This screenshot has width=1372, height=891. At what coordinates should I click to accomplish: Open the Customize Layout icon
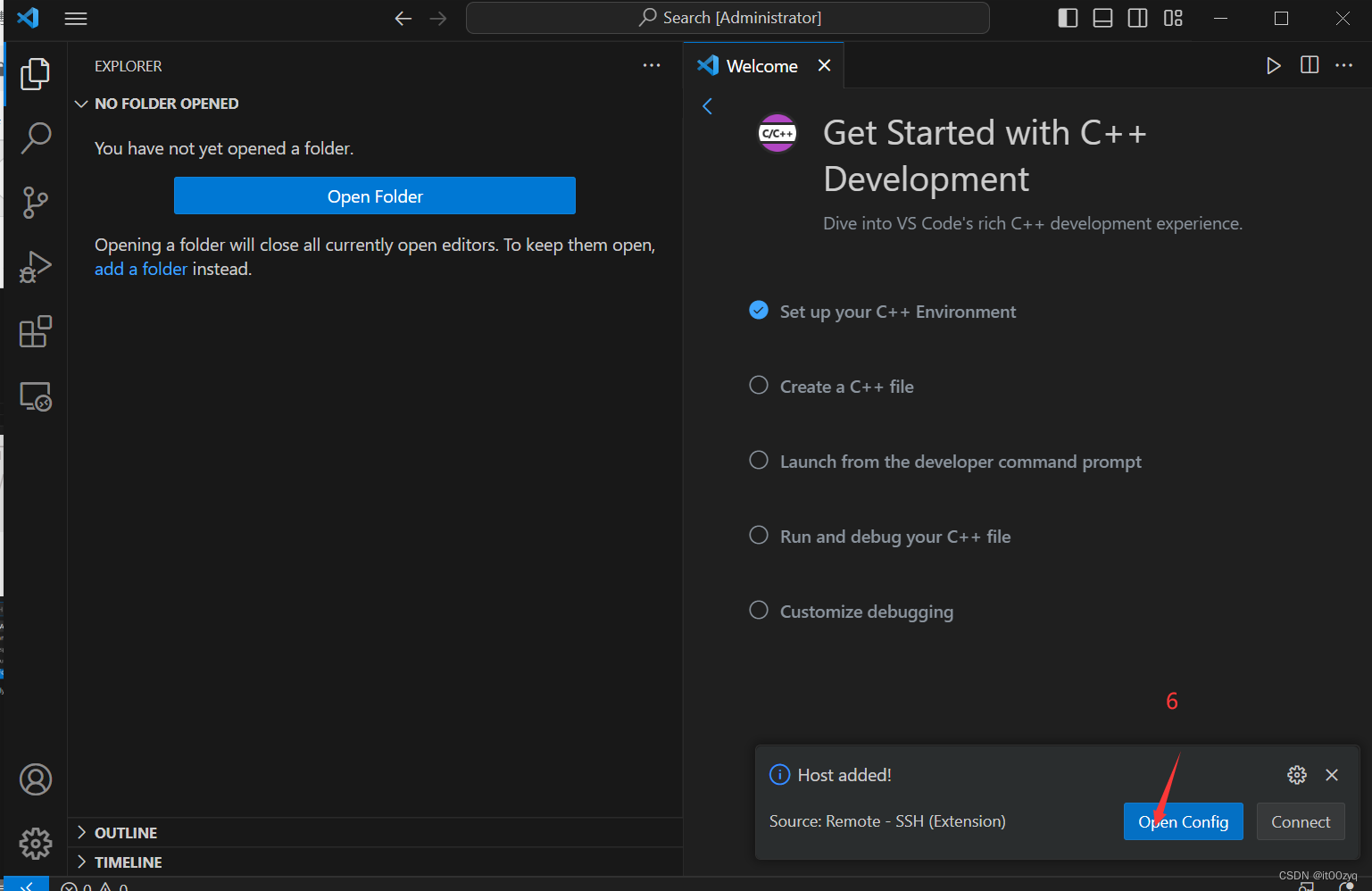tap(1173, 18)
